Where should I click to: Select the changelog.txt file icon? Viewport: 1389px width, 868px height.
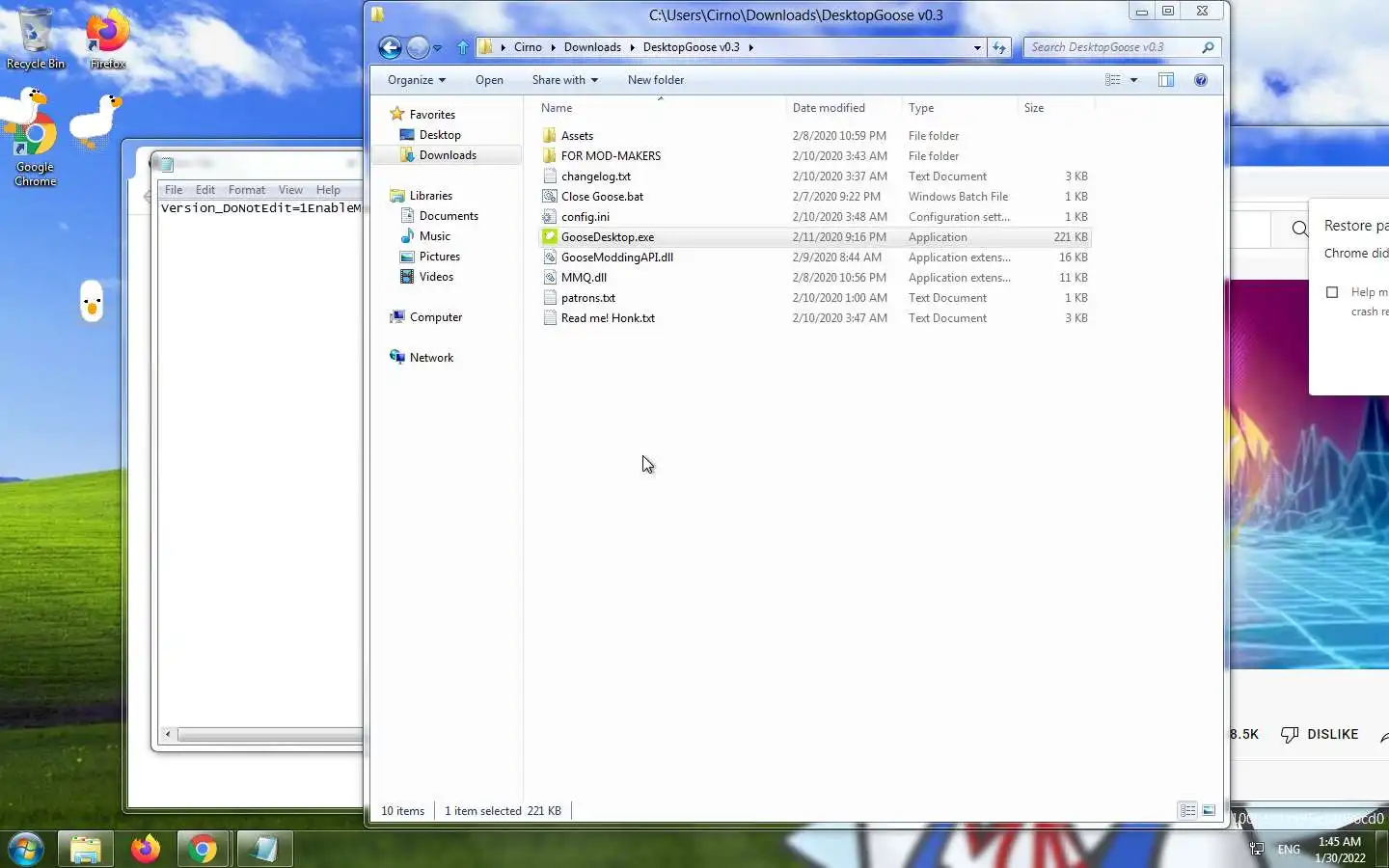(x=550, y=176)
